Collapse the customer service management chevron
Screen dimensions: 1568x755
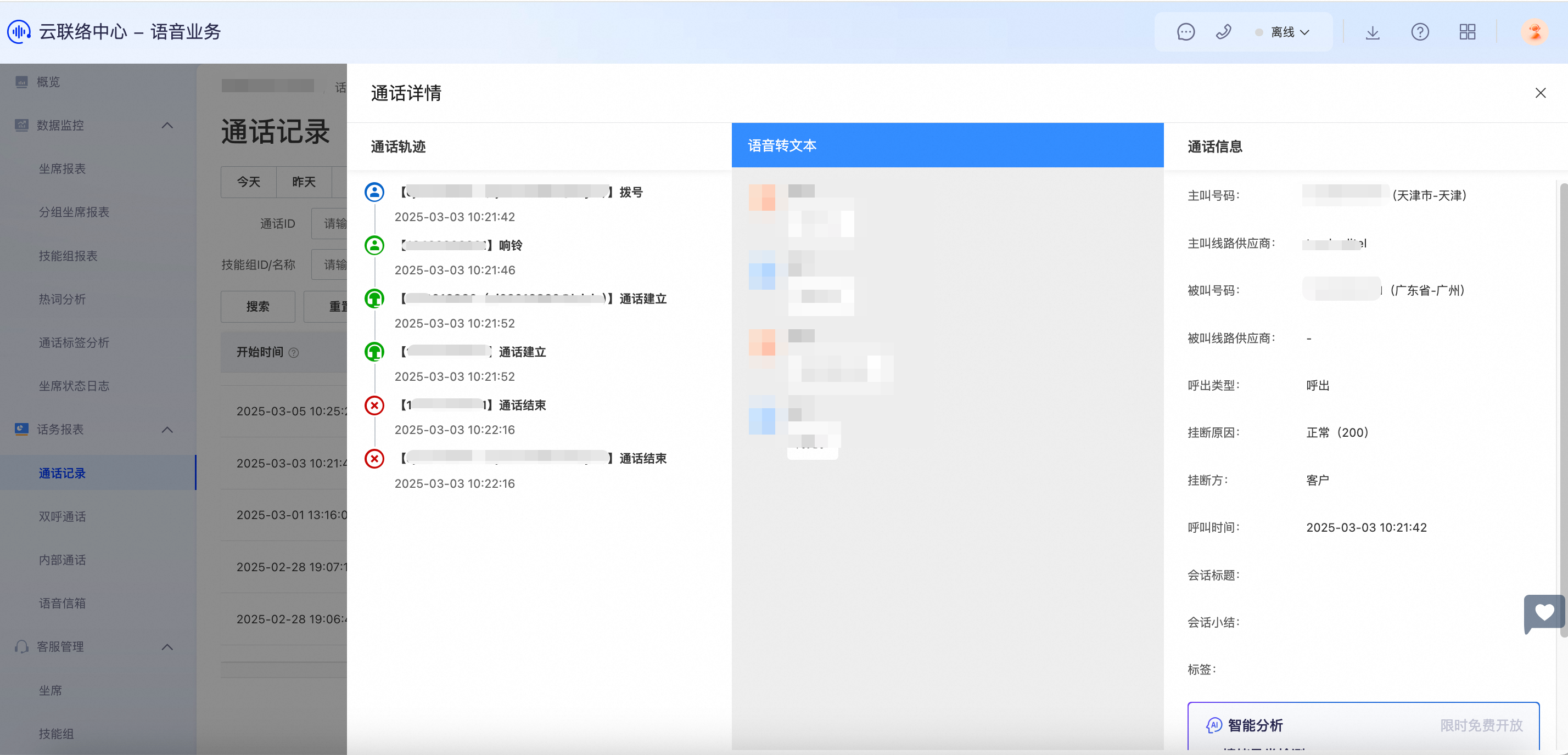coord(167,647)
